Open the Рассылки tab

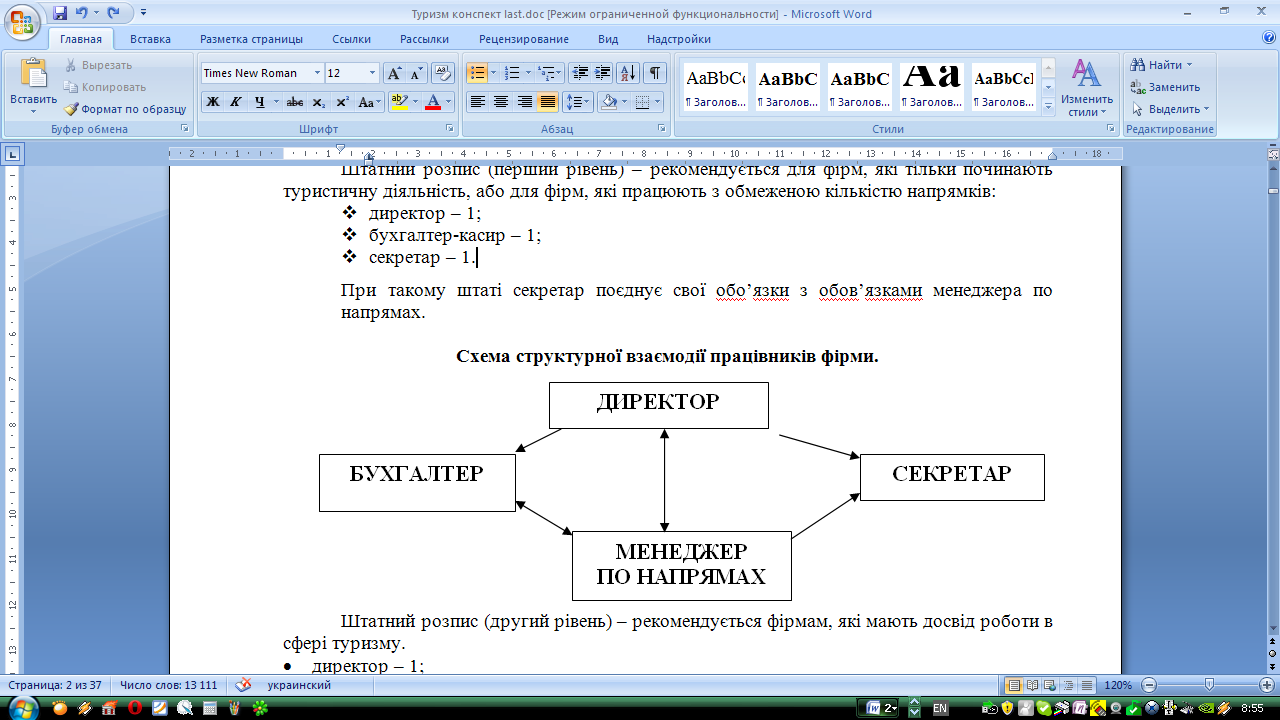tap(424, 39)
